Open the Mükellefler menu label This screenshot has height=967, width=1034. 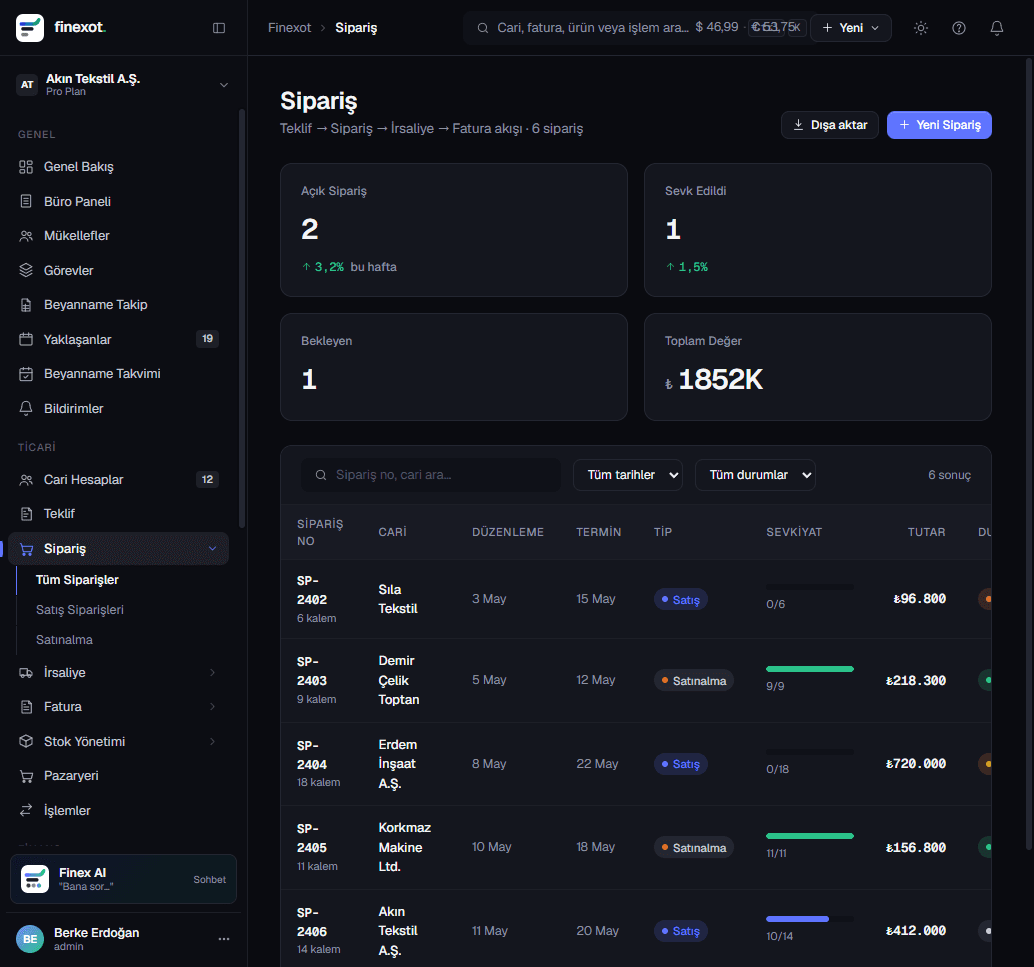point(76,235)
